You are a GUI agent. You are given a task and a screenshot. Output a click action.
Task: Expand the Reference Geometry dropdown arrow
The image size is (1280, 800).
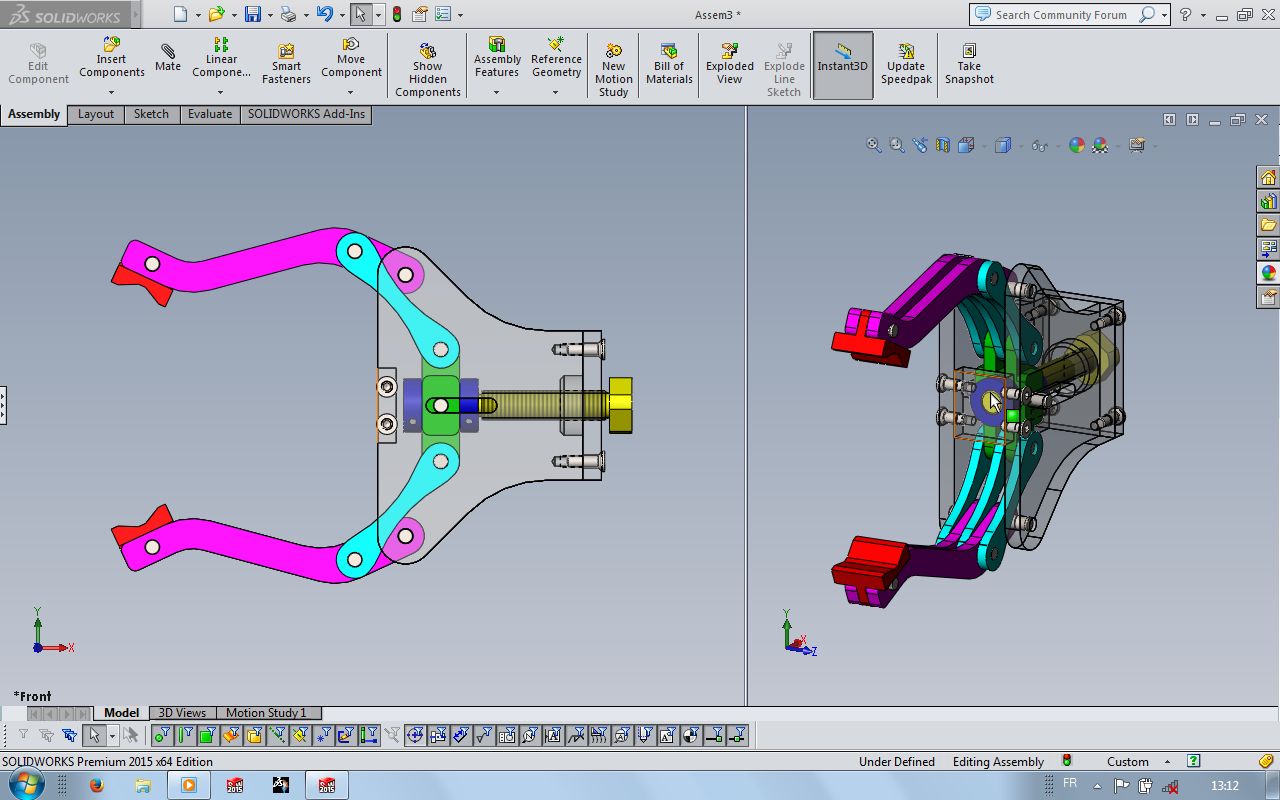(556, 92)
